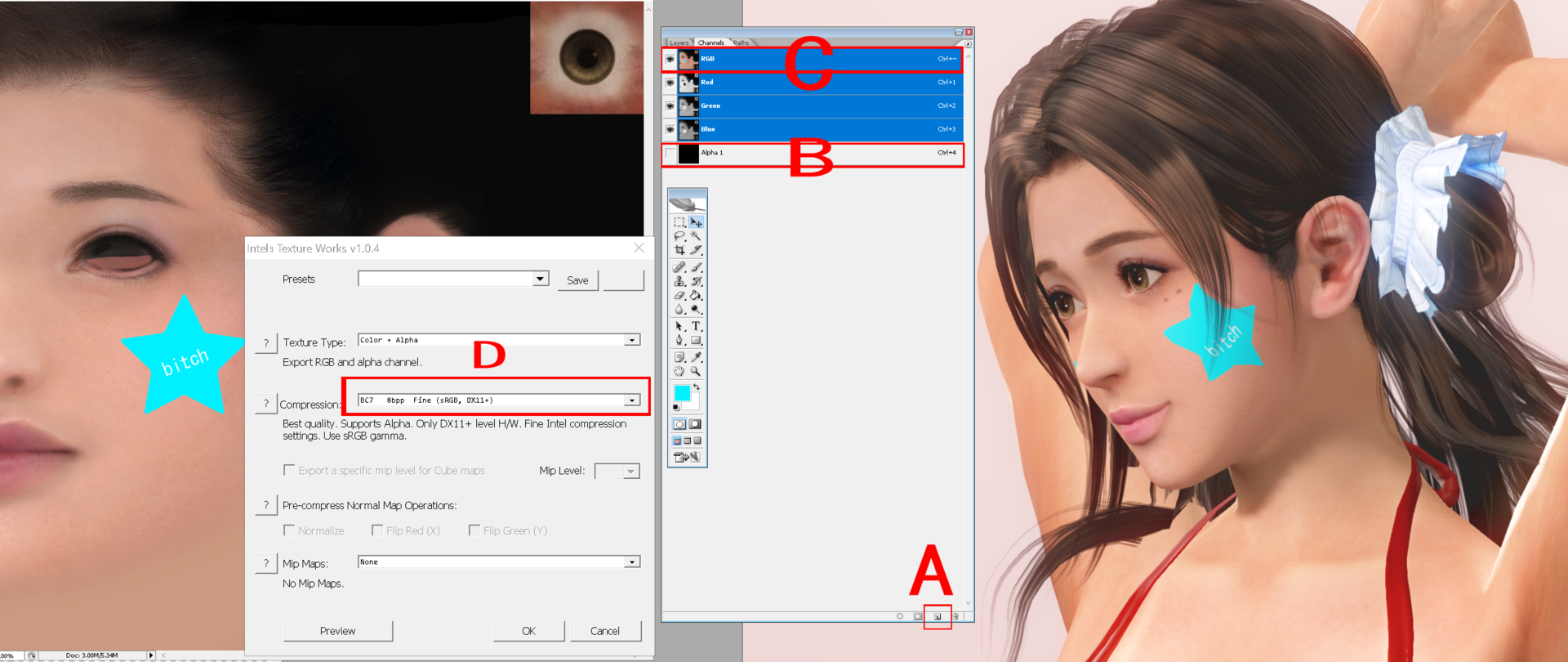
Task: Load channel as selection icon
Action: click(900, 616)
